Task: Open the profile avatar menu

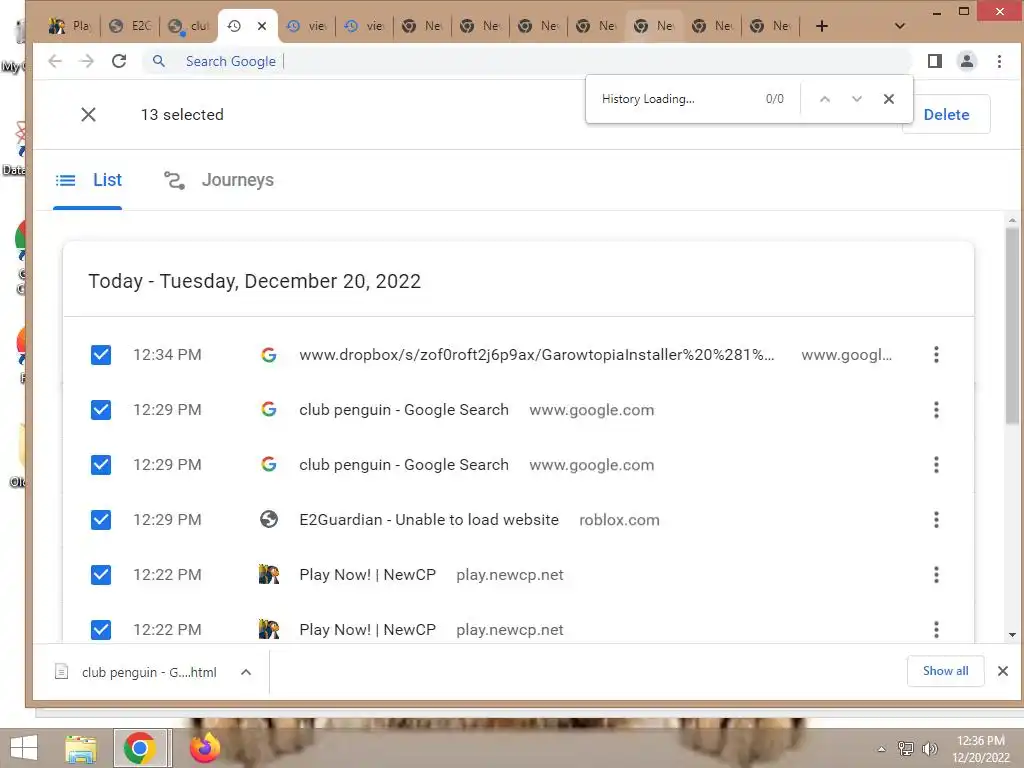Action: tap(967, 61)
